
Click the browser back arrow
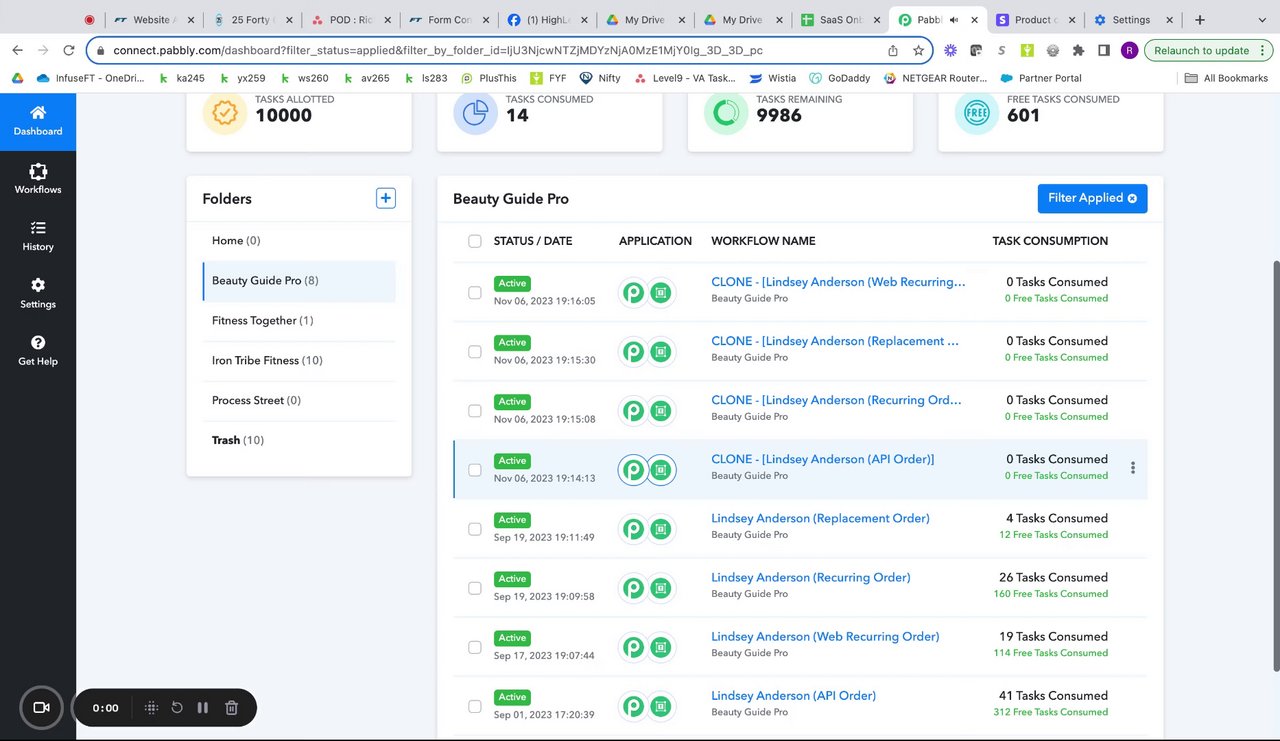click(x=17, y=50)
